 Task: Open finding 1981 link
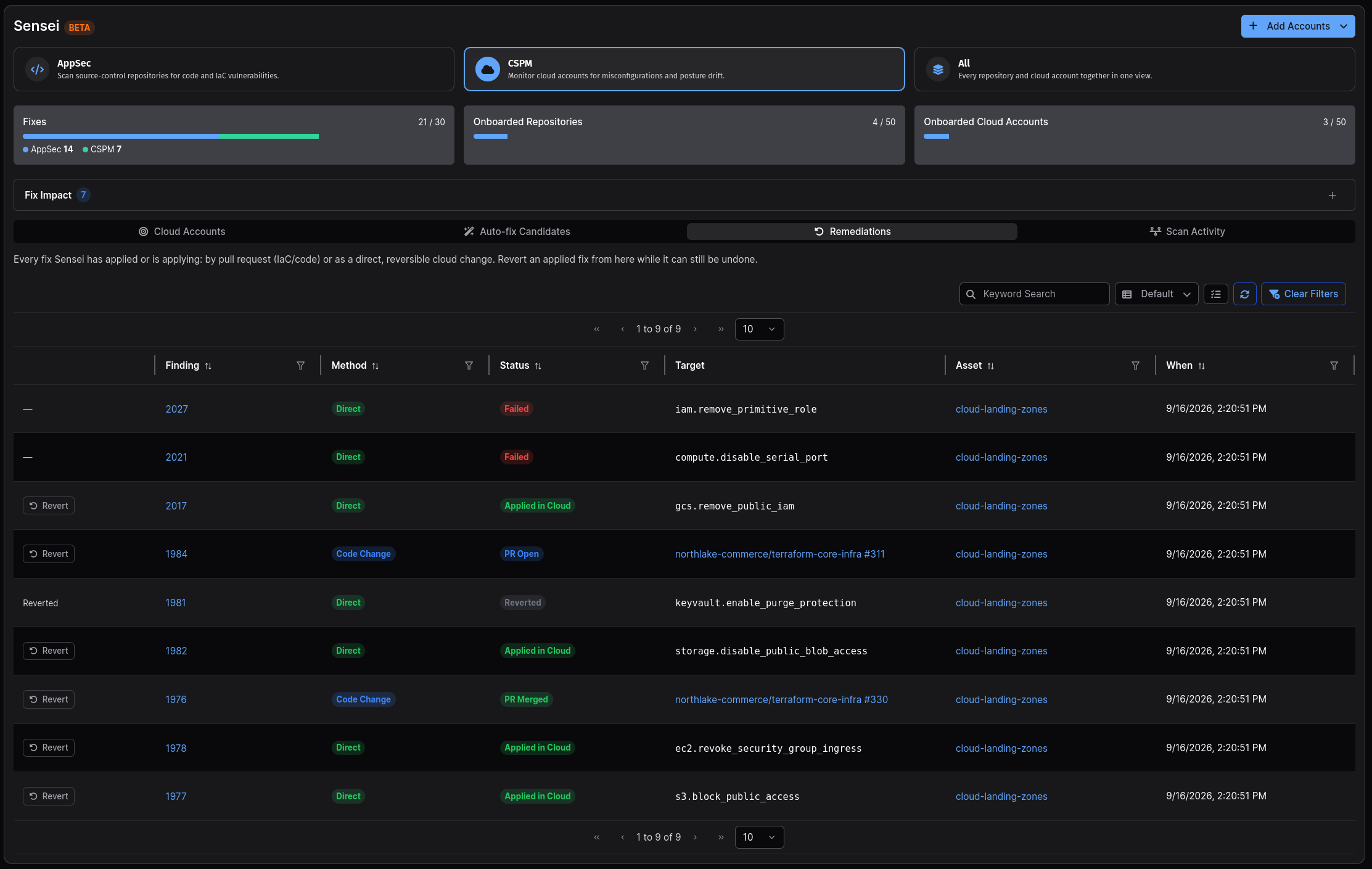click(175, 603)
